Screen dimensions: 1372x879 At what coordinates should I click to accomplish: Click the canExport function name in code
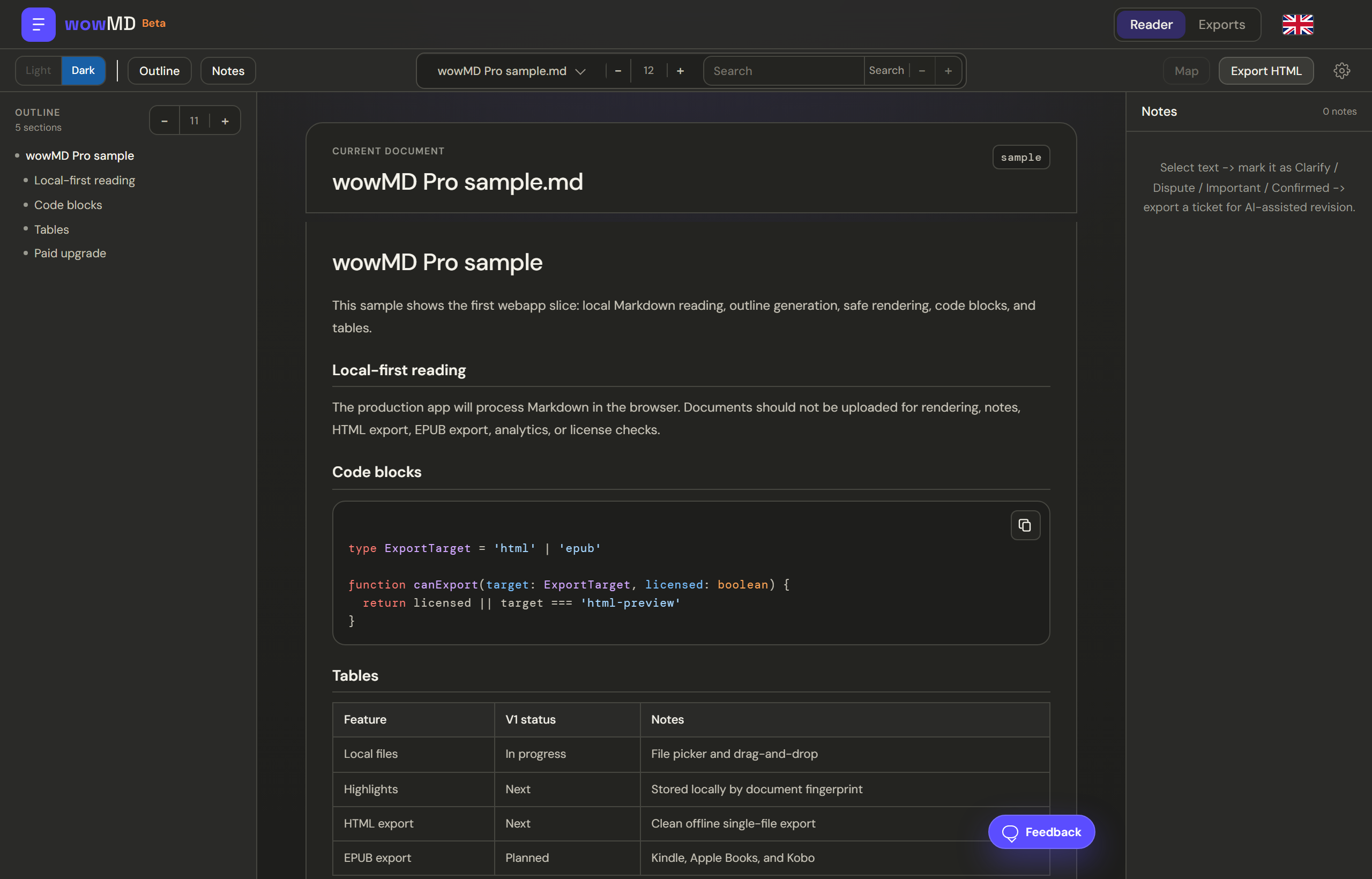[446, 584]
